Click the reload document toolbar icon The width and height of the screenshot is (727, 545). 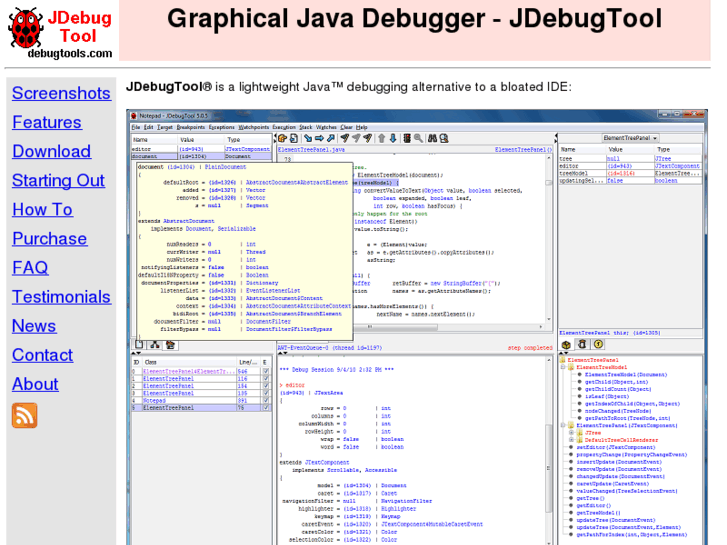tap(294, 138)
